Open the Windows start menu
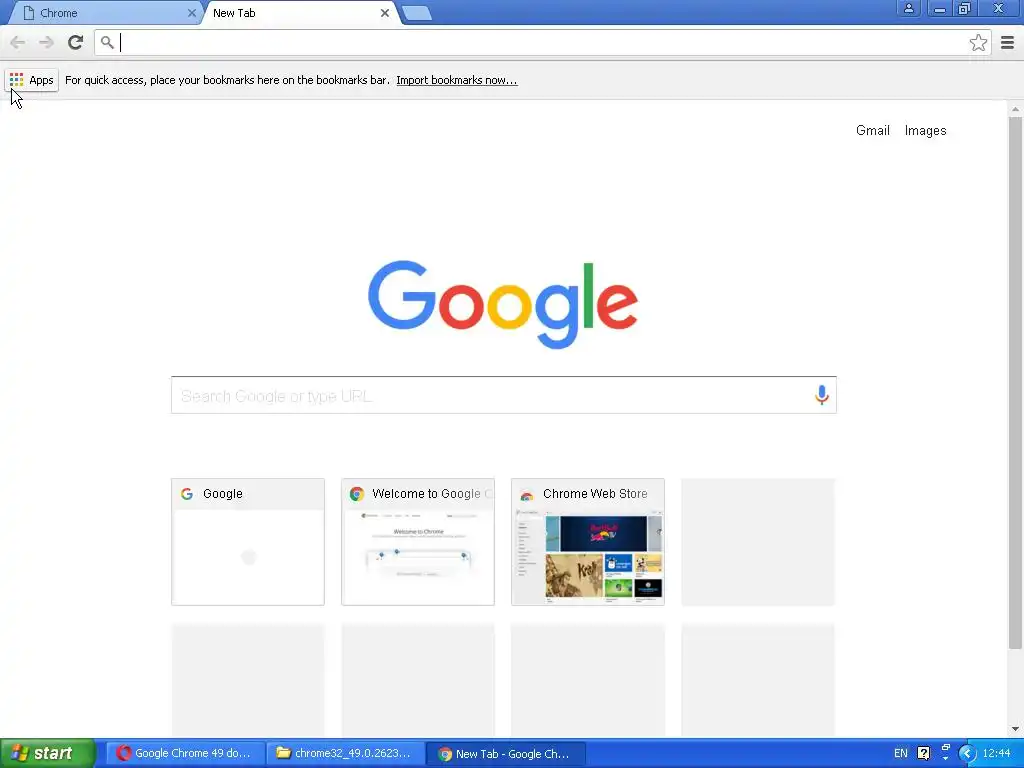The height and width of the screenshot is (768, 1024). point(48,753)
